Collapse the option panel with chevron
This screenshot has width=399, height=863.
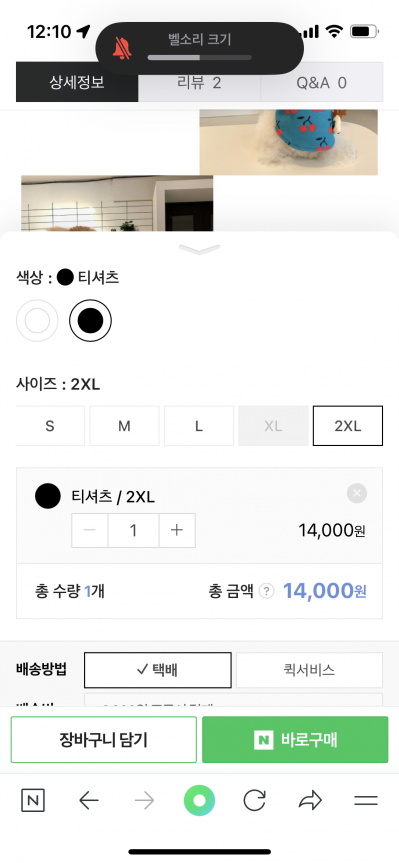tap(199, 250)
